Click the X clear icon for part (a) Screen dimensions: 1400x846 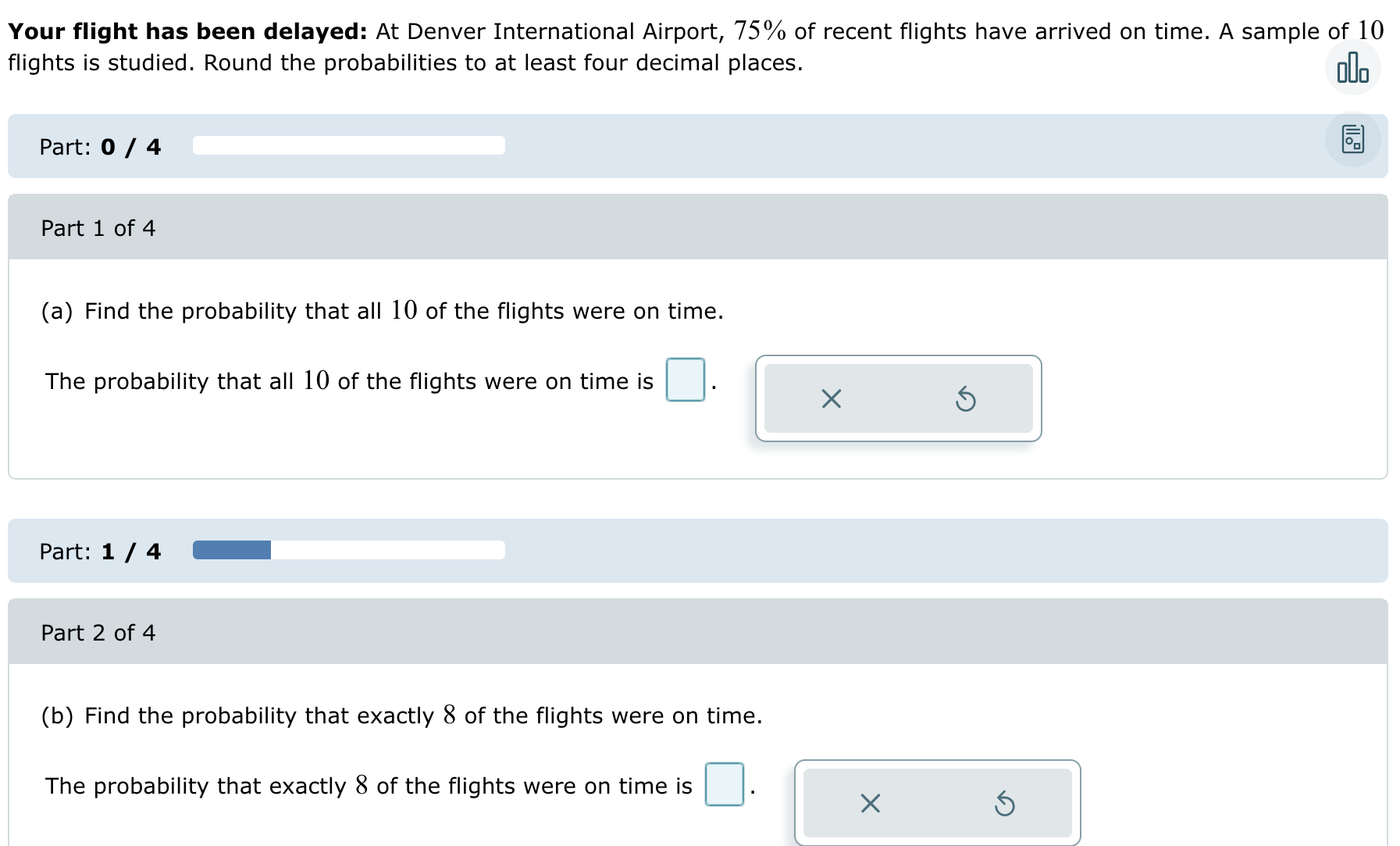click(x=831, y=399)
